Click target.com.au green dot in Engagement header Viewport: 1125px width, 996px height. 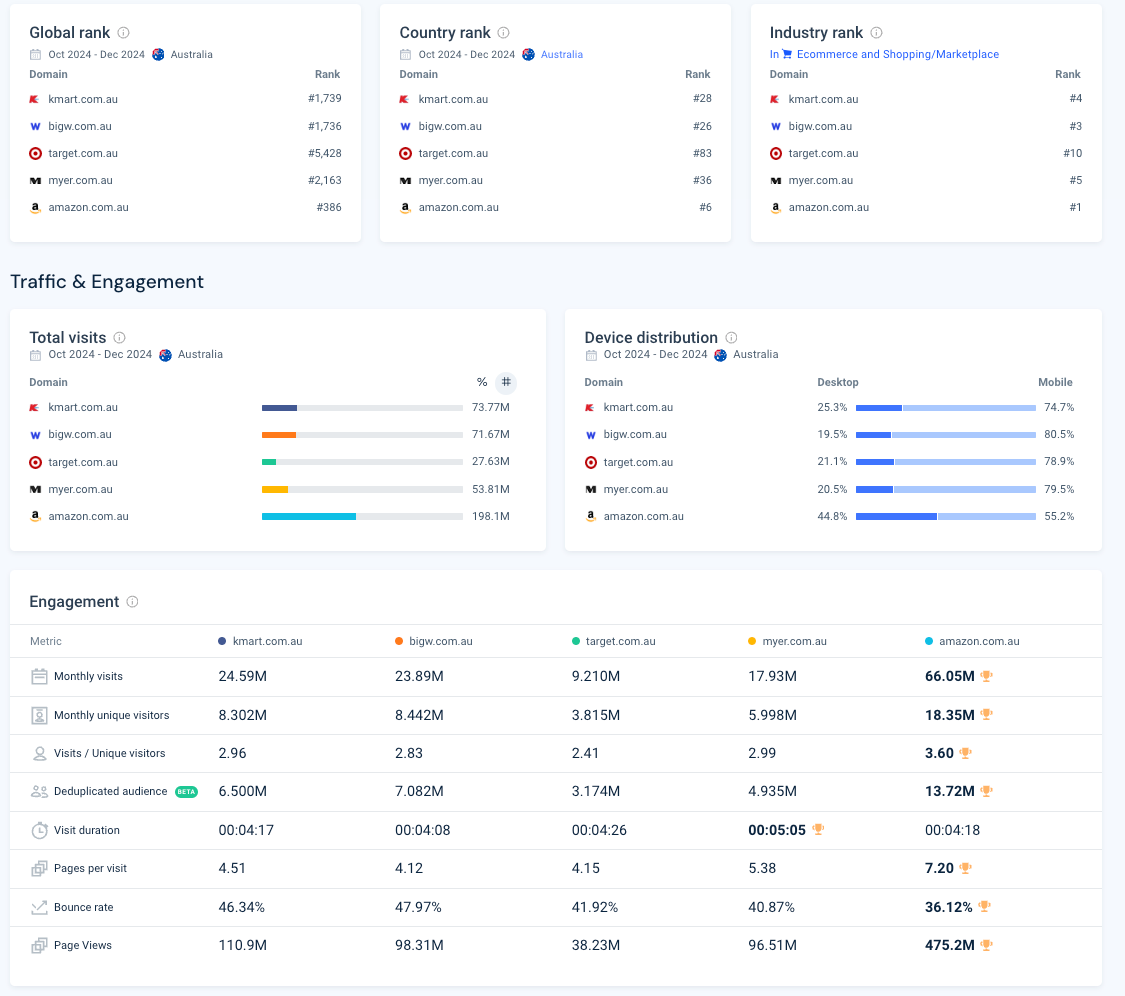(x=575, y=641)
